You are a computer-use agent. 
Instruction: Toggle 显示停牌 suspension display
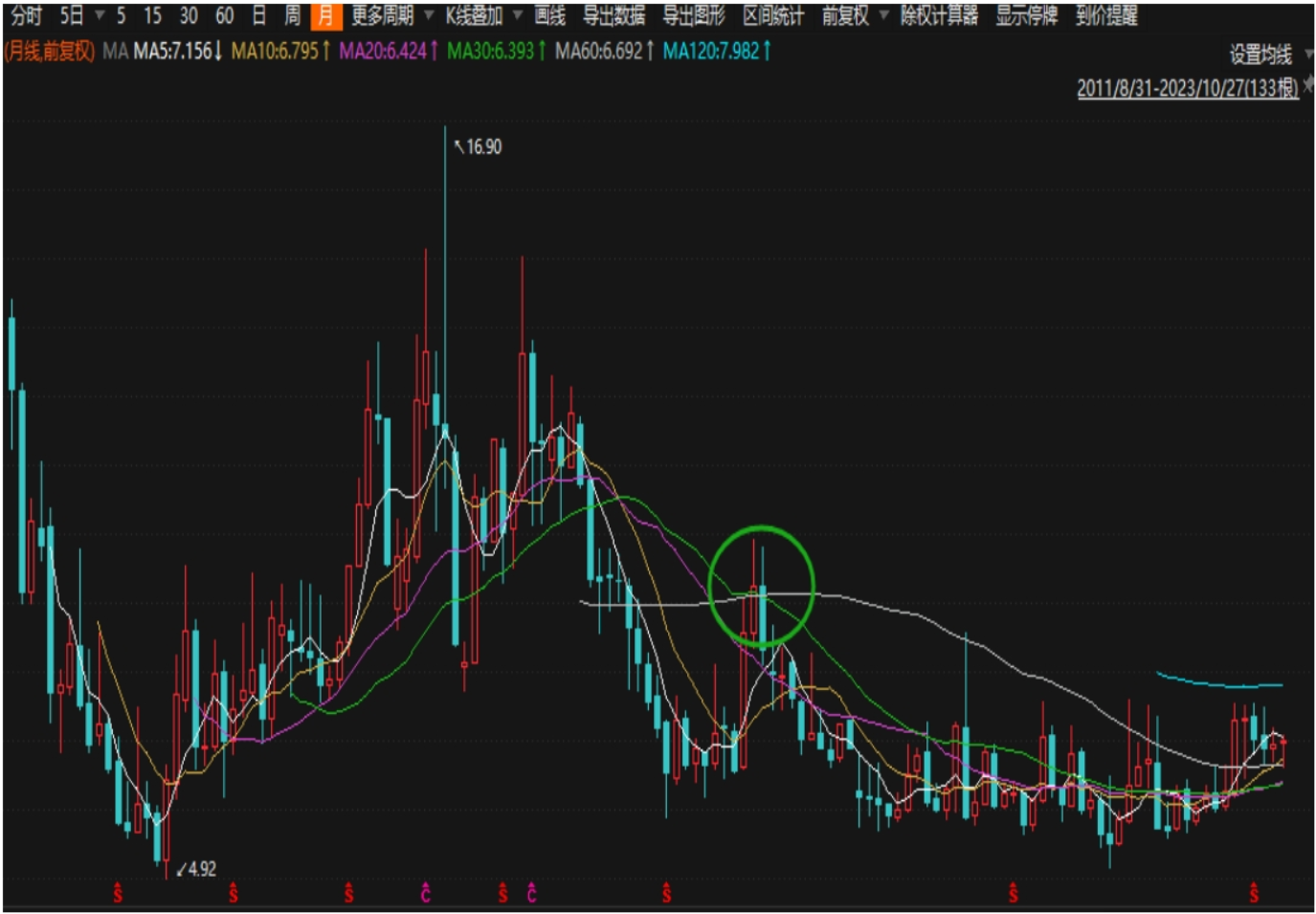tap(1026, 15)
